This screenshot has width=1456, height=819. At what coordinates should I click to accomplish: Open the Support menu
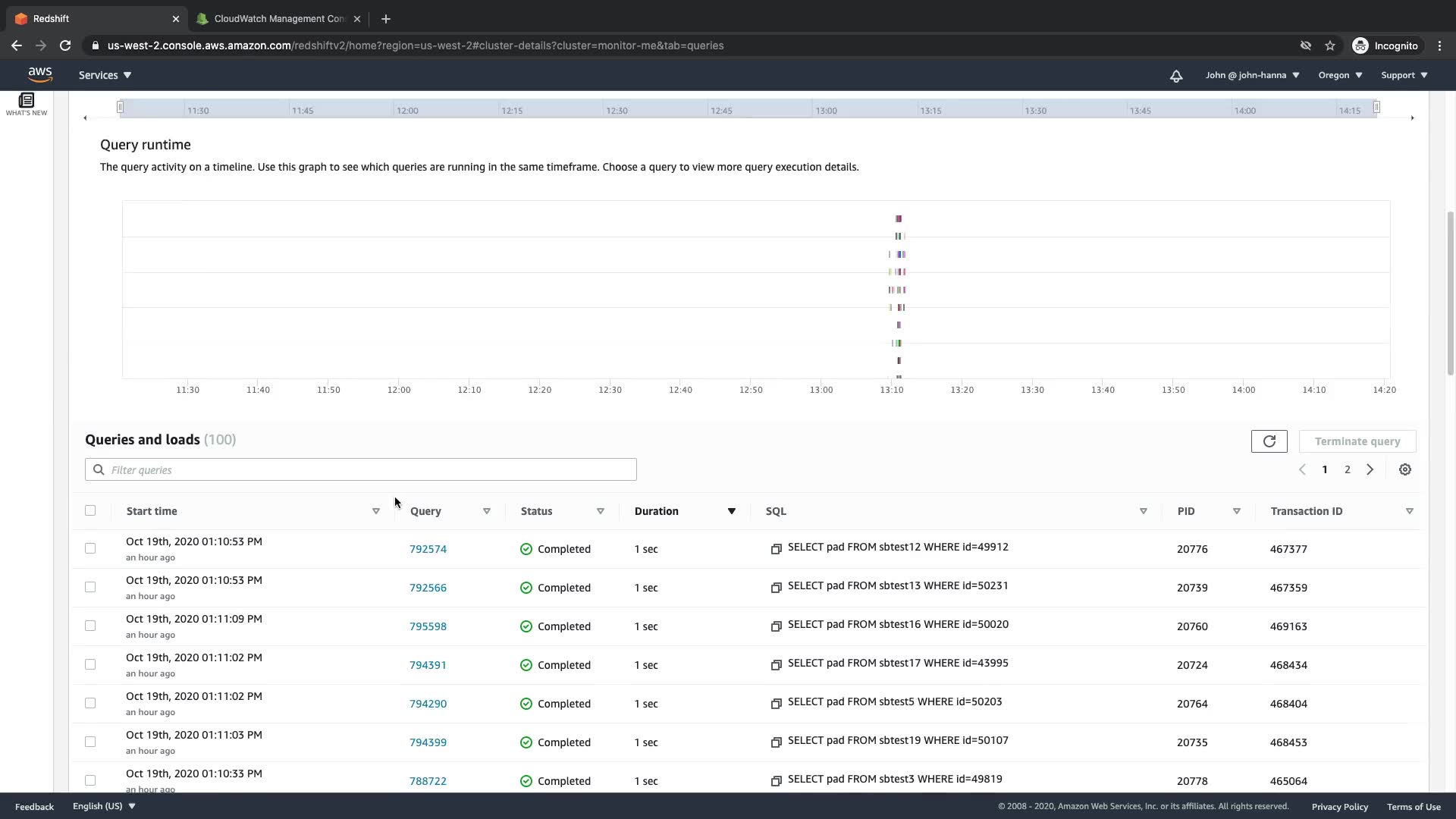tap(1404, 75)
